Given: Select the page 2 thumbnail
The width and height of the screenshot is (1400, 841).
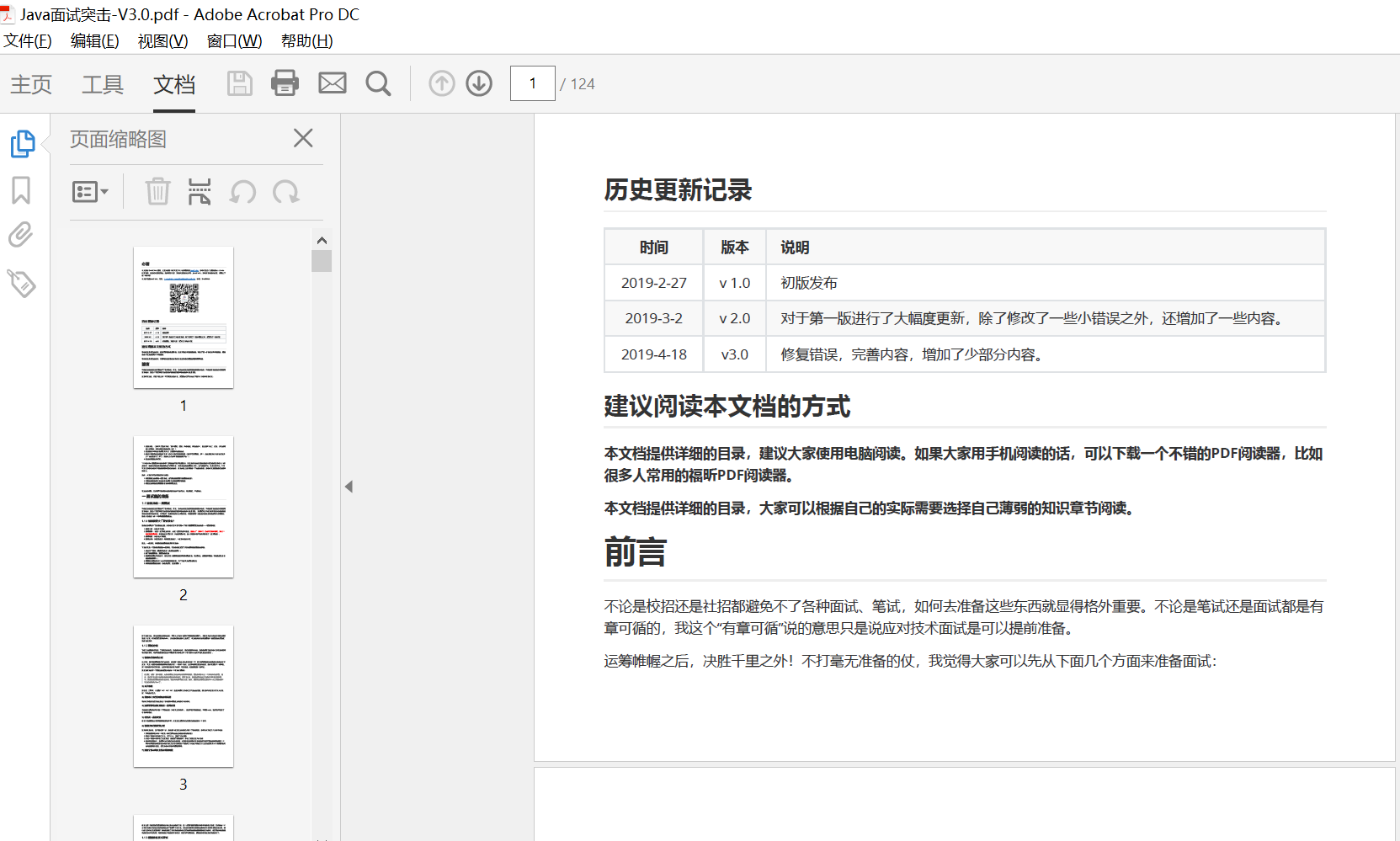Looking at the screenshot, I should [184, 507].
